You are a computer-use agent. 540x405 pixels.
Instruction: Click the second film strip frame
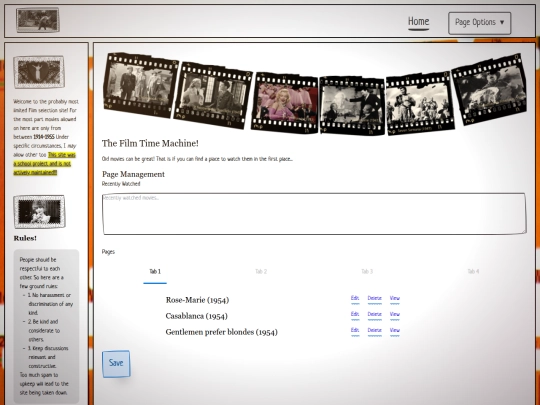pos(214,95)
